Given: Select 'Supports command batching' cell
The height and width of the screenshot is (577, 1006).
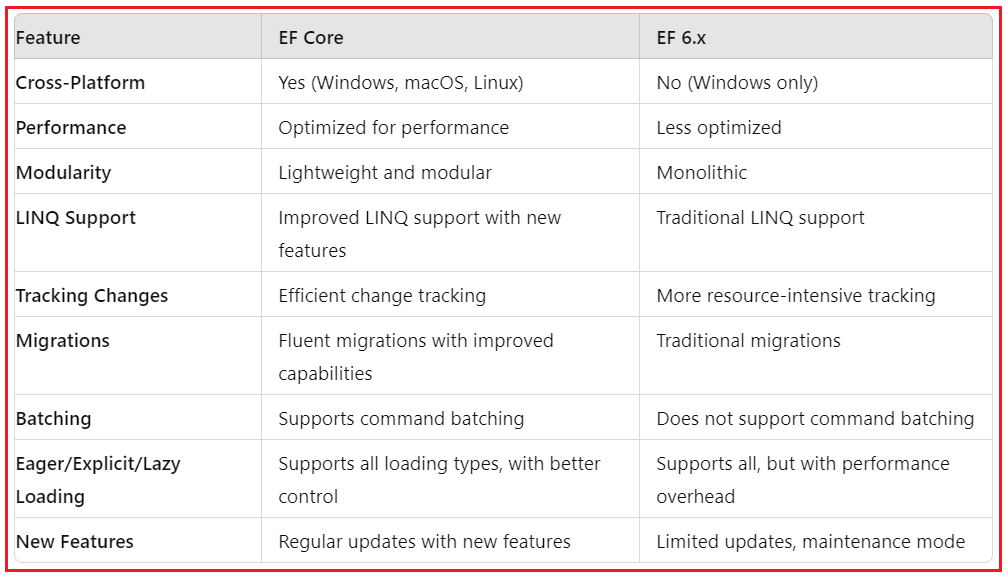Looking at the screenshot, I should (x=401, y=419).
